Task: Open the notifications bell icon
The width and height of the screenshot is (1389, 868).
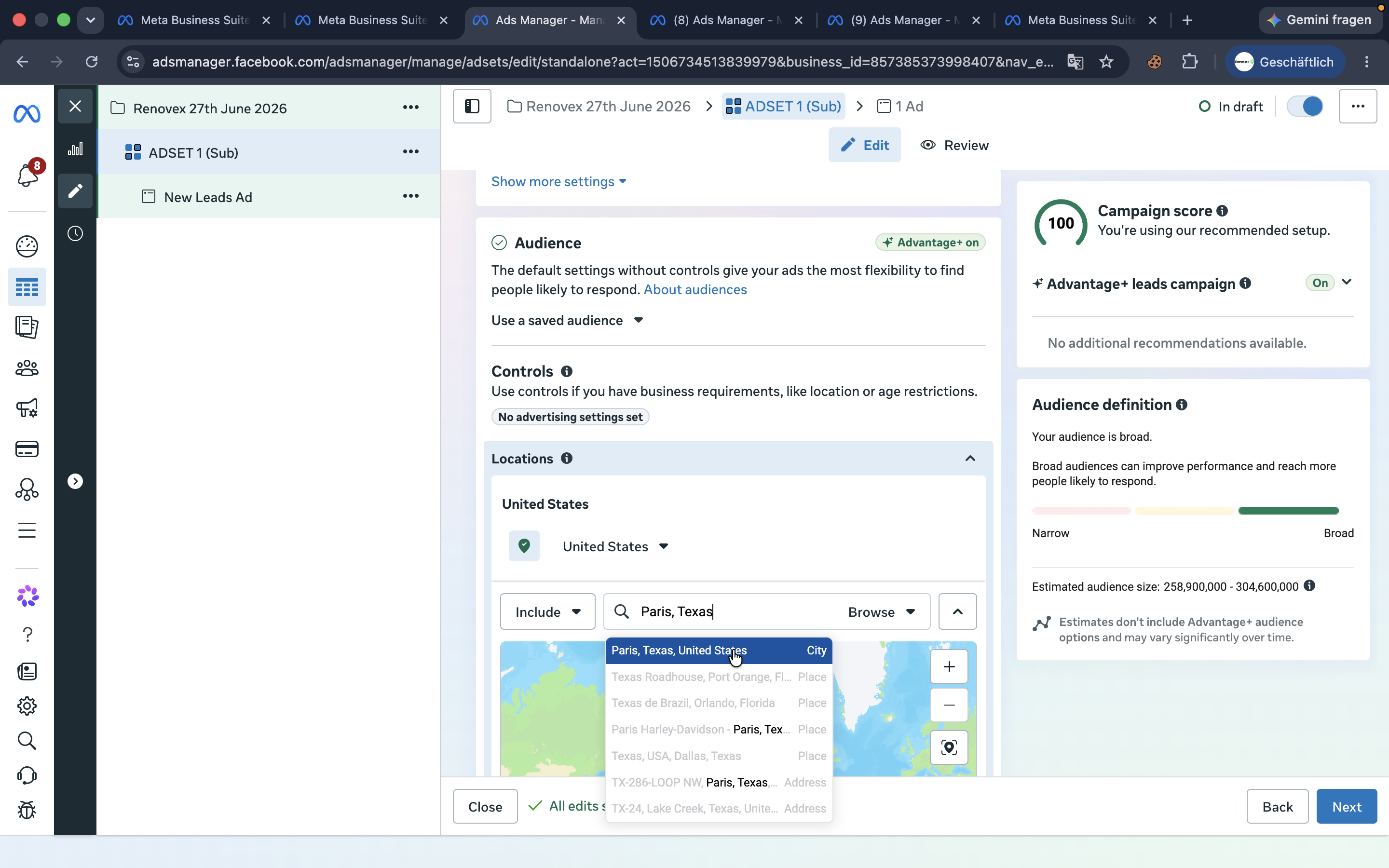Action: tap(27, 175)
